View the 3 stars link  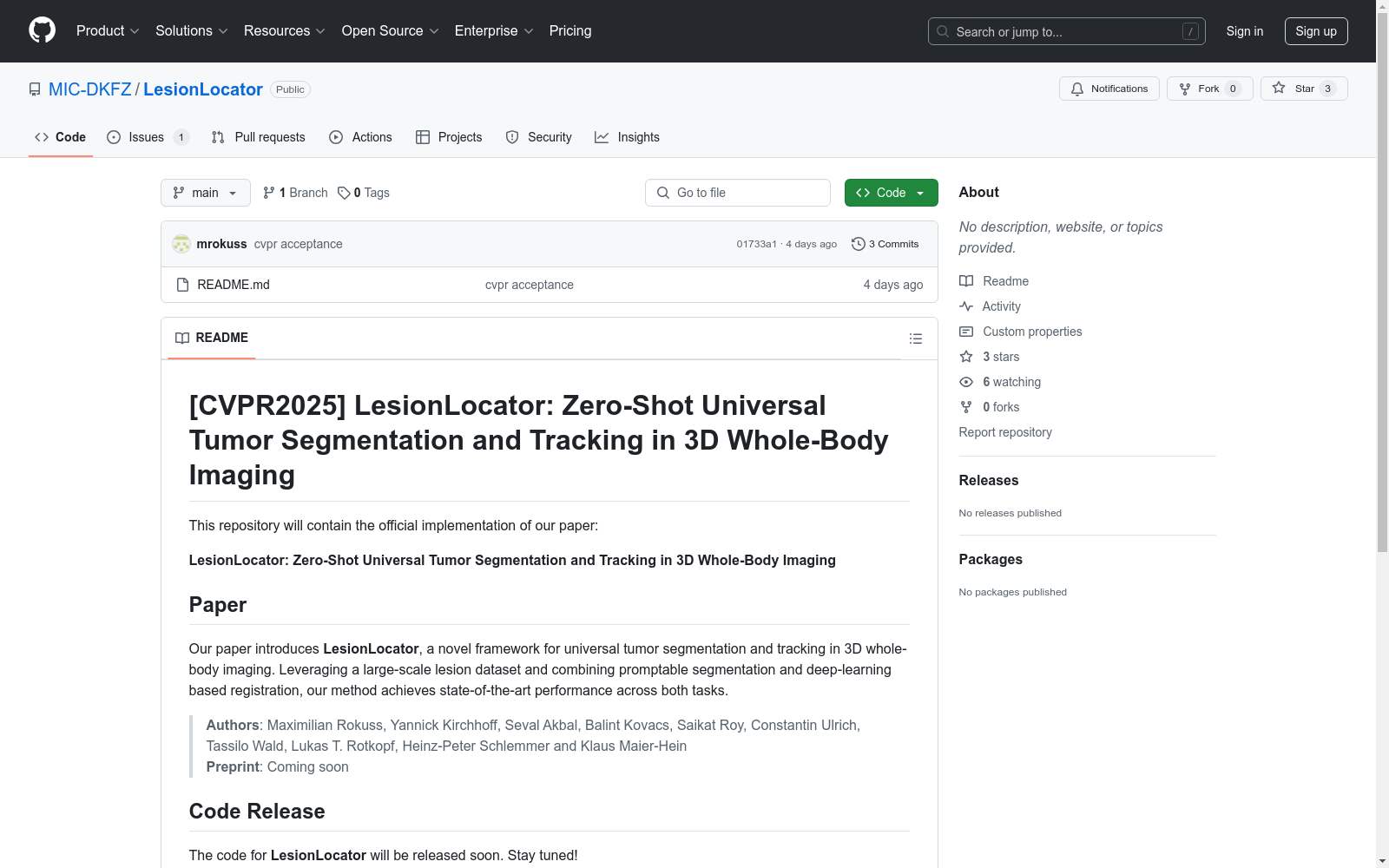(x=990, y=357)
